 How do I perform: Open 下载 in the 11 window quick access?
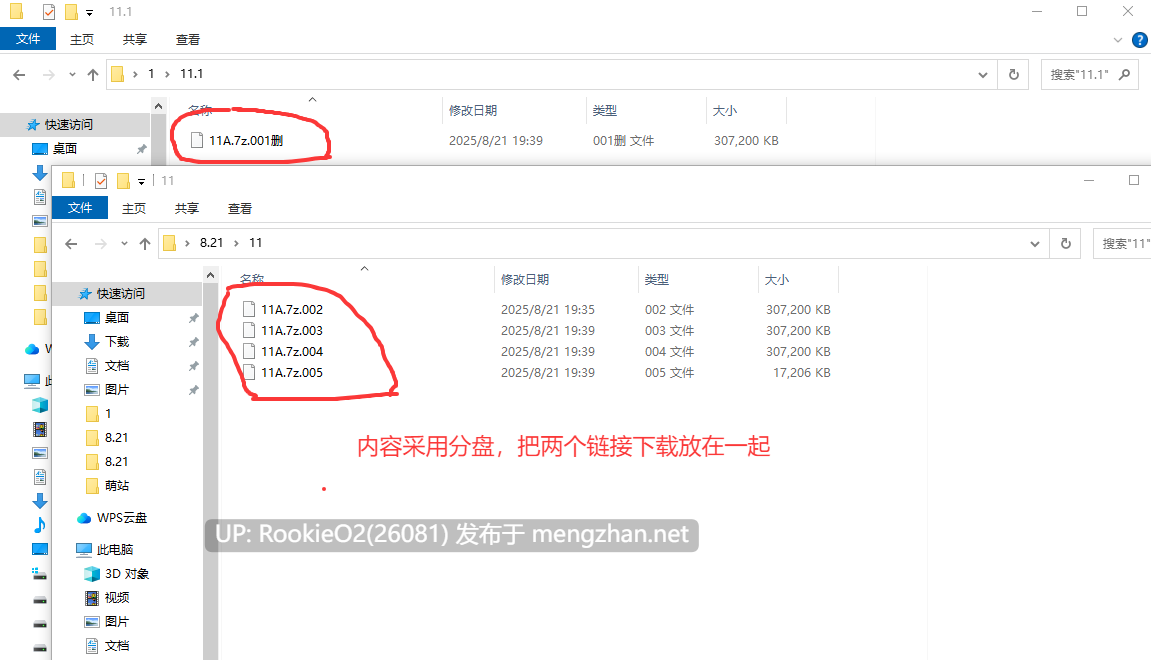107,341
